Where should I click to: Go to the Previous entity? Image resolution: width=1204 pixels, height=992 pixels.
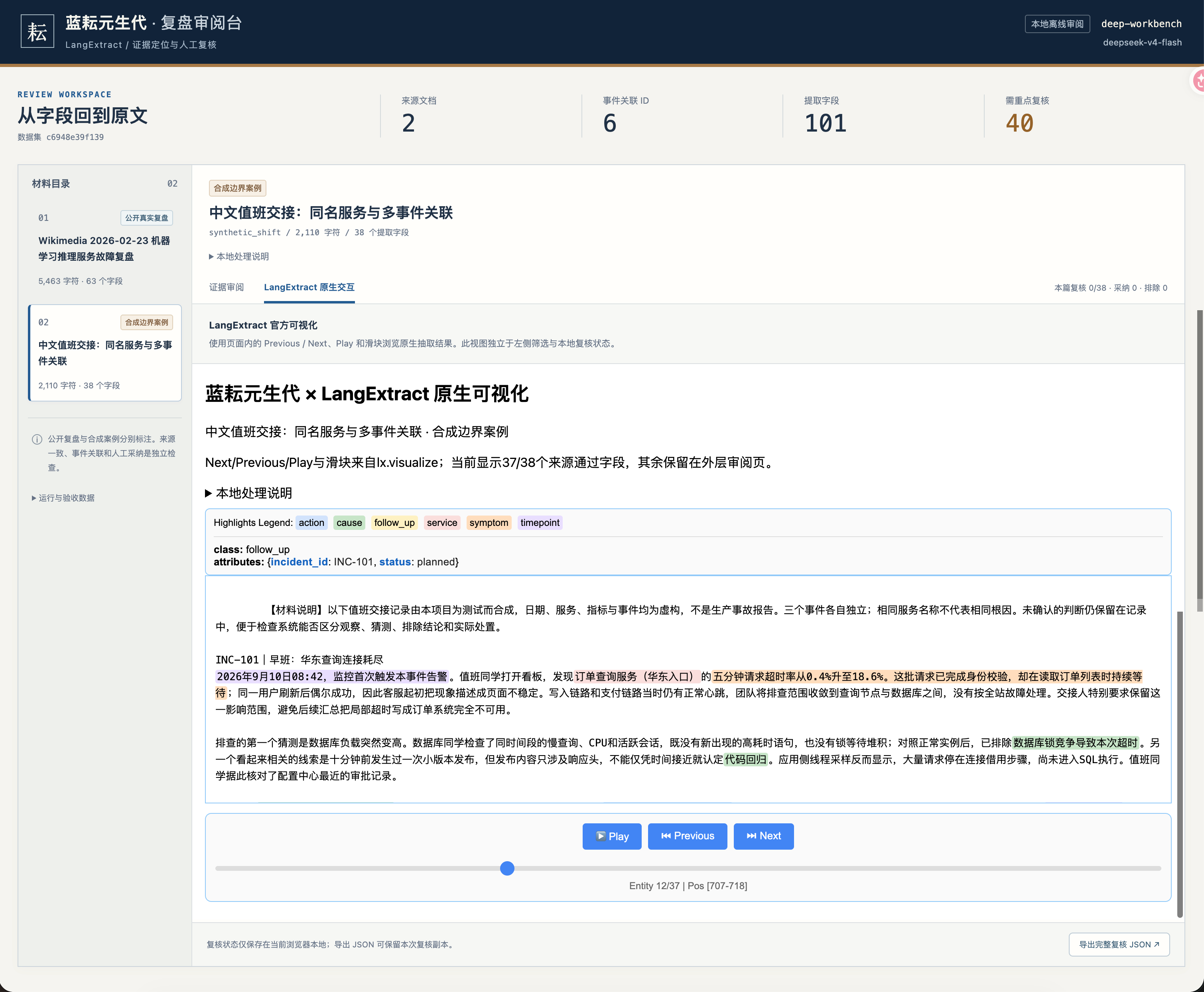tap(688, 837)
